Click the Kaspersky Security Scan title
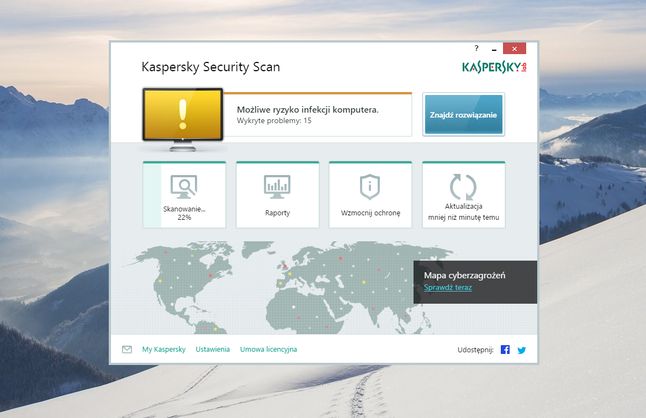The height and width of the screenshot is (418, 646). click(x=211, y=67)
